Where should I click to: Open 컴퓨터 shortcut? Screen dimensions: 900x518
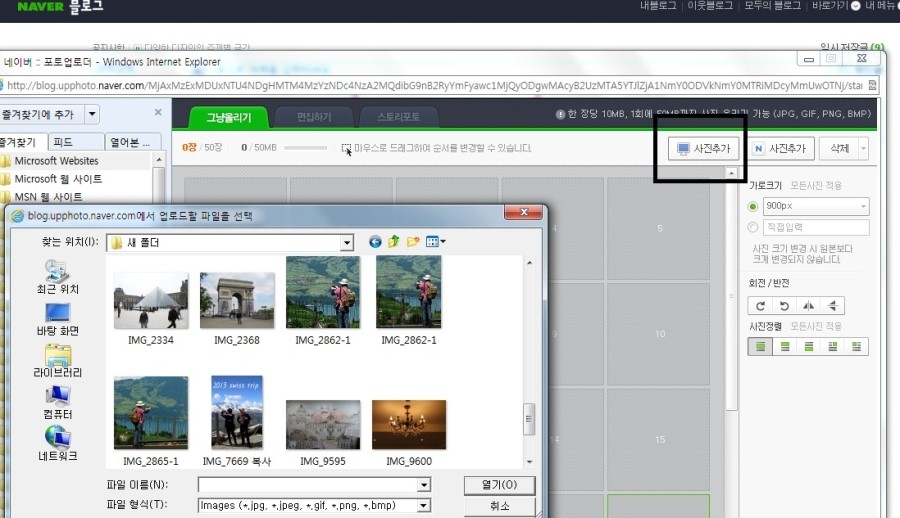click(57, 403)
